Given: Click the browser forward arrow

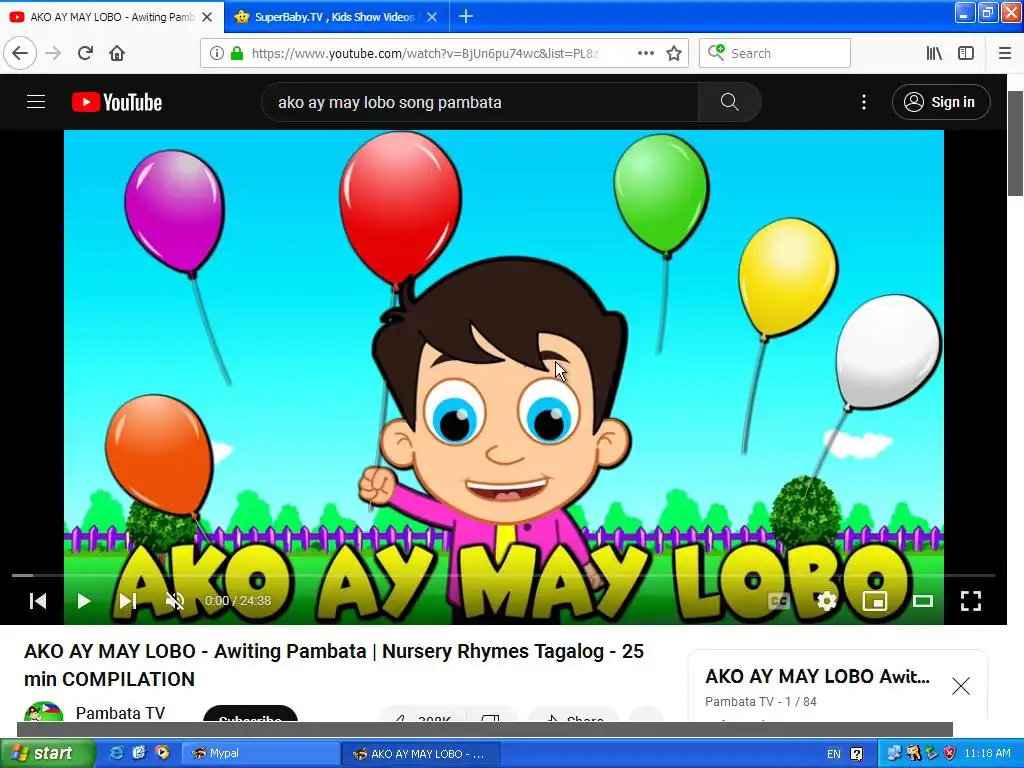Looking at the screenshot, I should tap(53, 53).
